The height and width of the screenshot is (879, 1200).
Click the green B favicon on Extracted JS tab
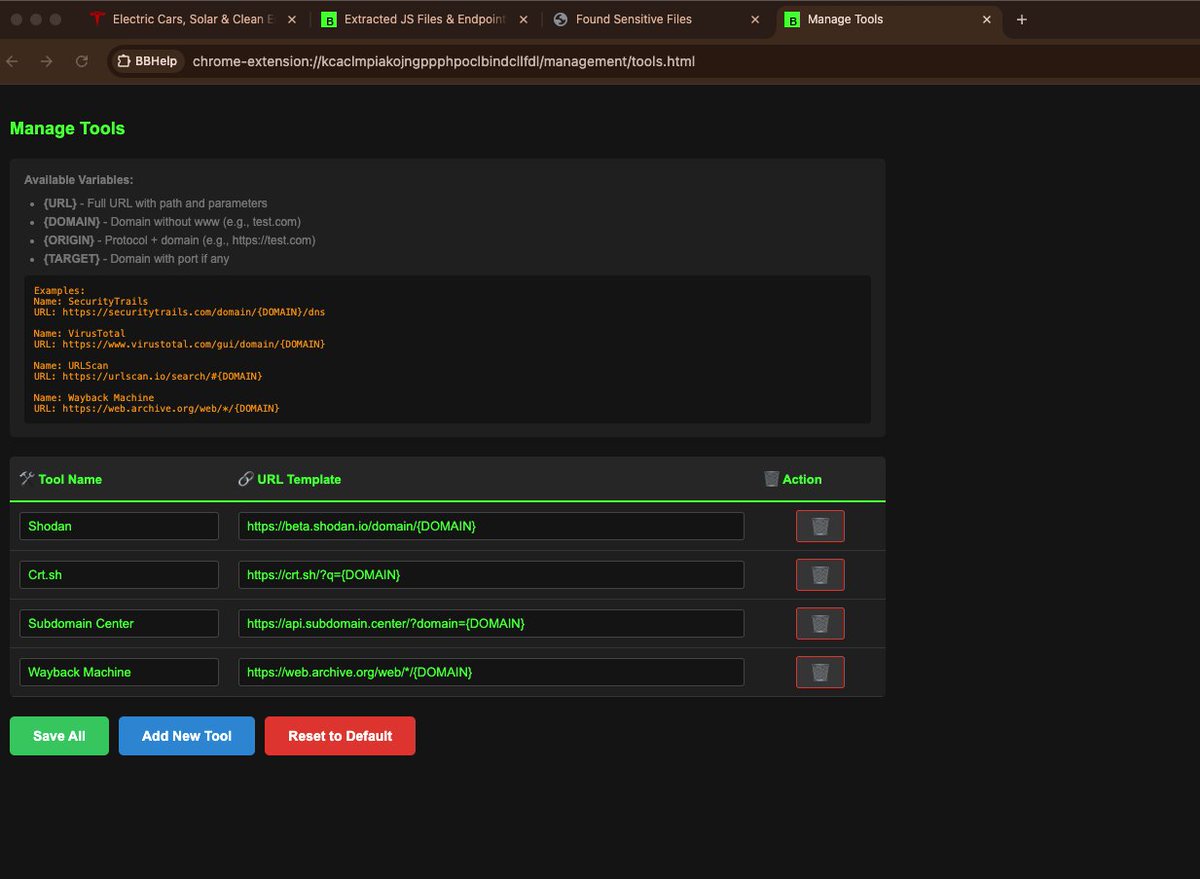coord(329,19)
